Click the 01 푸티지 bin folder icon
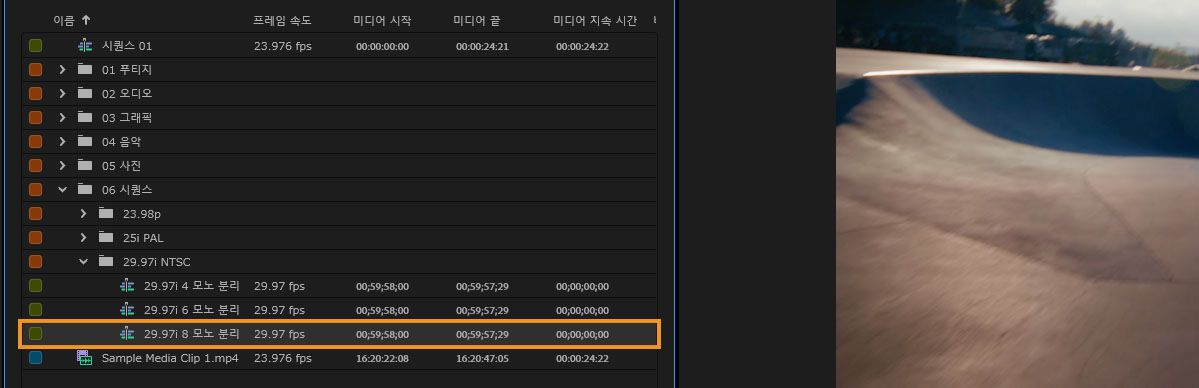The height and width of the screenshot is (388, 1199). 84,70
